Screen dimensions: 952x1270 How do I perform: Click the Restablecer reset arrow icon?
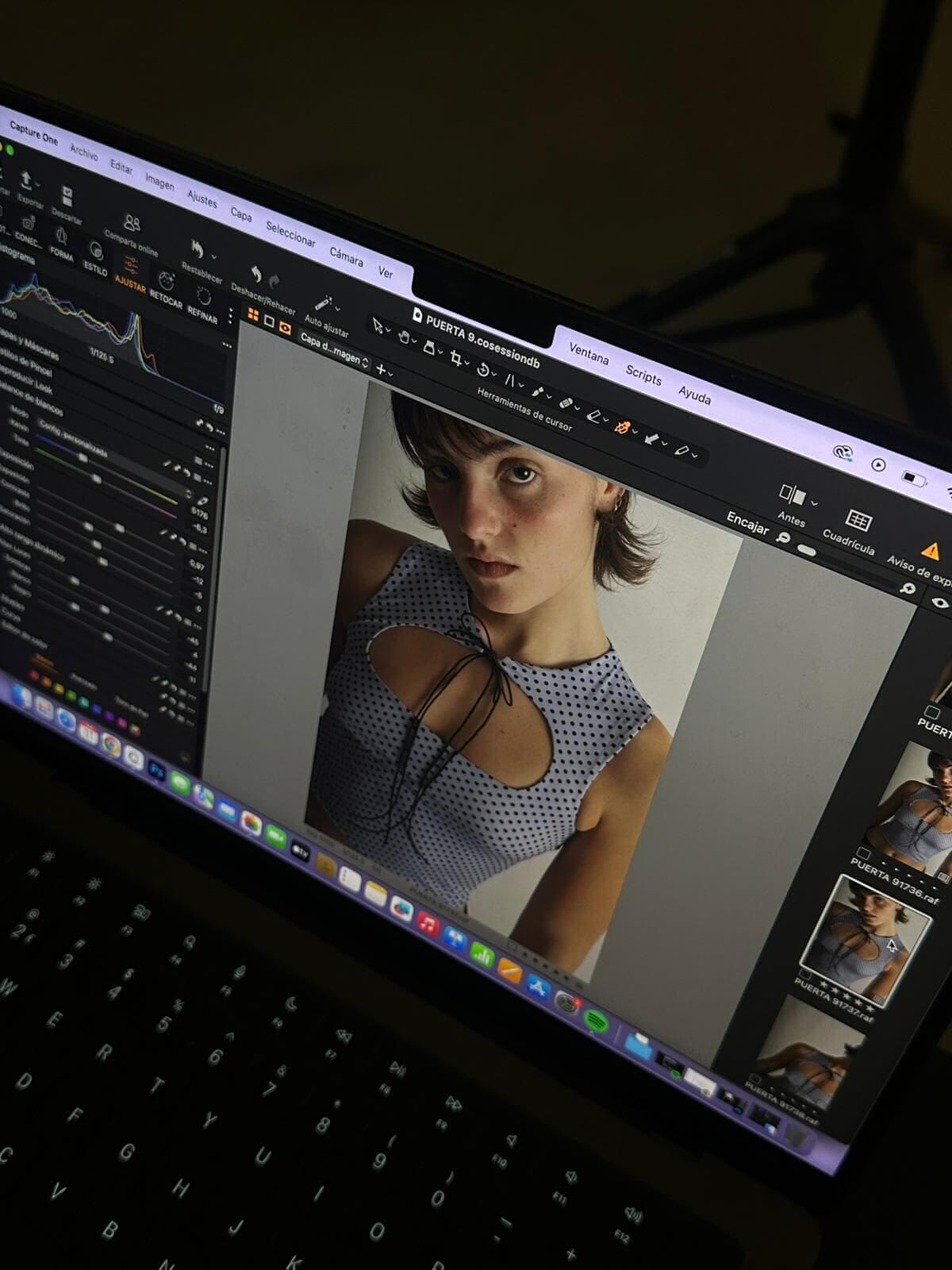coord(197,251)
